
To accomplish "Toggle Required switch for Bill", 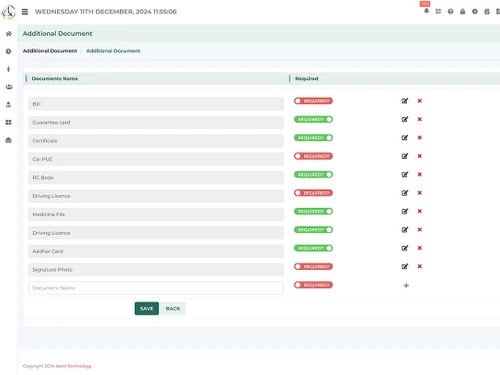I will click(313, 101).
